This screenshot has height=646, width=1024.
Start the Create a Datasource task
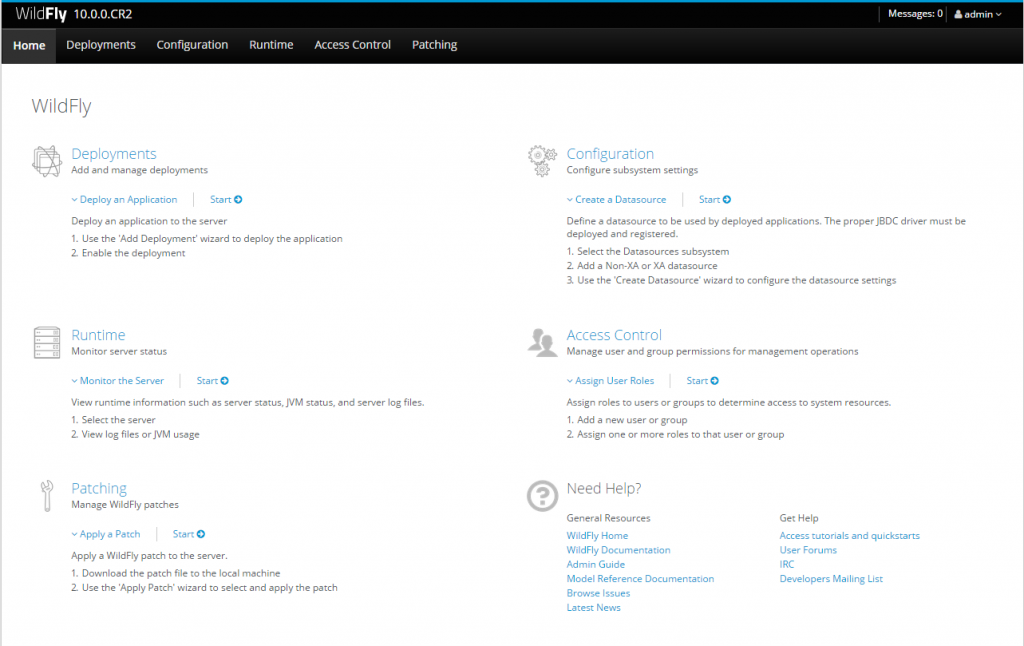pos(714,200)
